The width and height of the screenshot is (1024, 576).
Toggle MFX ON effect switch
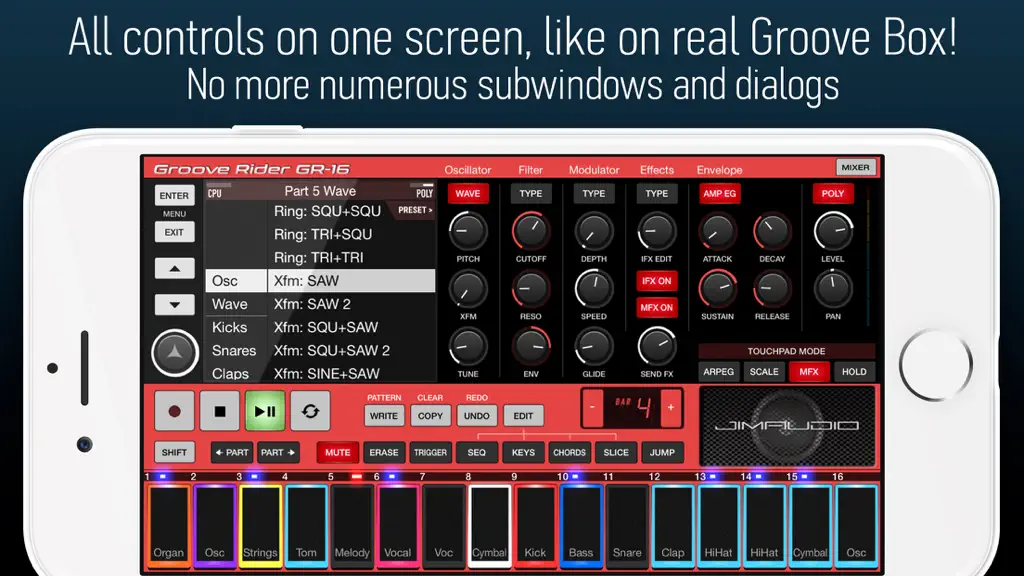pos(656,308)
